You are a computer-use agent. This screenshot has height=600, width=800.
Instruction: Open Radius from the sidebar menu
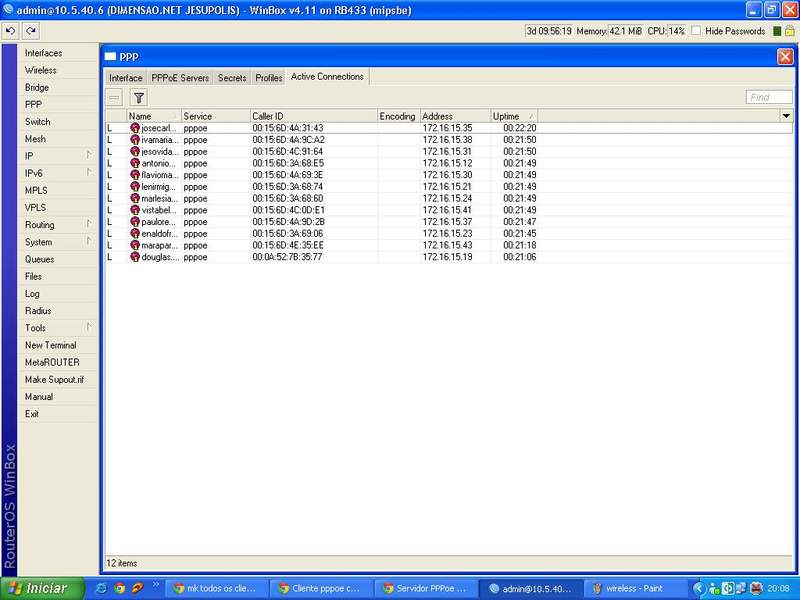coord(38,311)
